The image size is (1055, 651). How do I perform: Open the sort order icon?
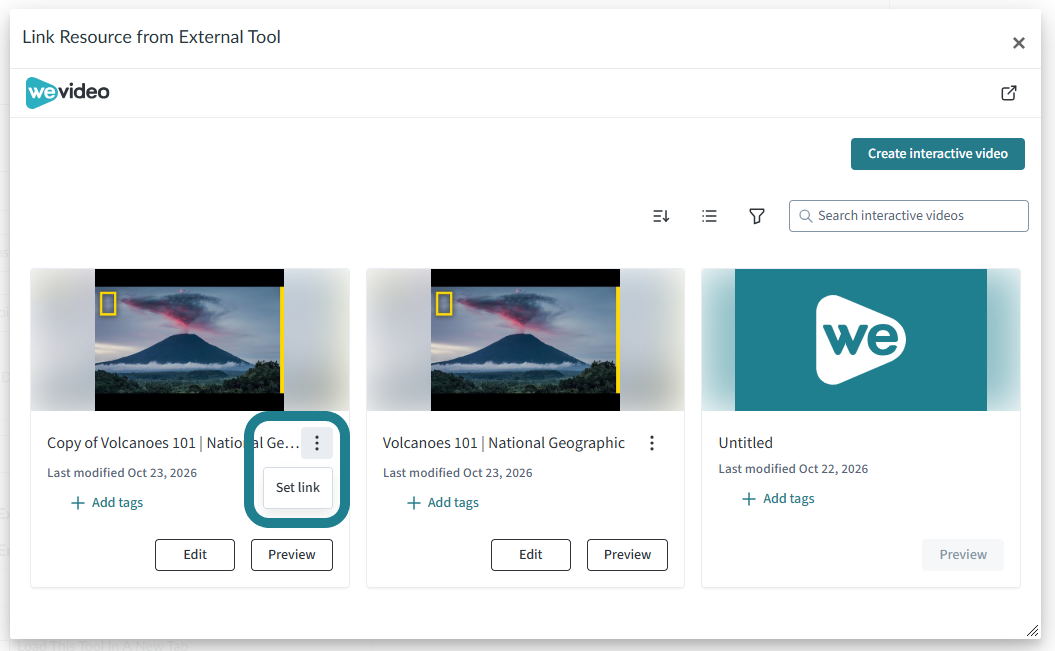(x=661, y=216)
